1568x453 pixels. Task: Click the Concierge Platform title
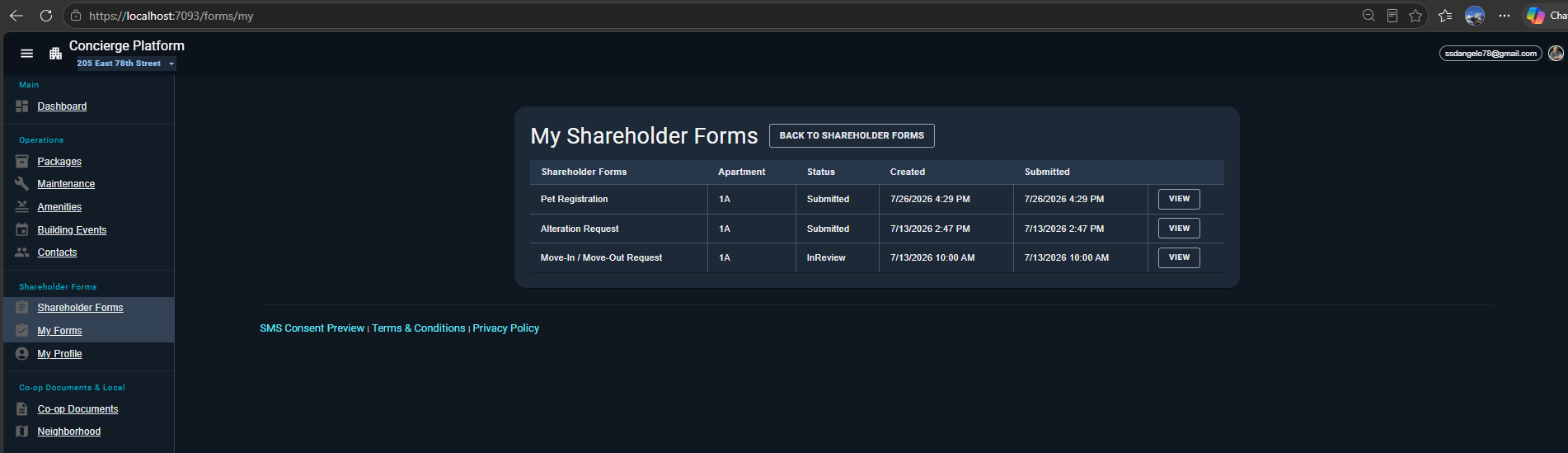click(x=127, y=46)
